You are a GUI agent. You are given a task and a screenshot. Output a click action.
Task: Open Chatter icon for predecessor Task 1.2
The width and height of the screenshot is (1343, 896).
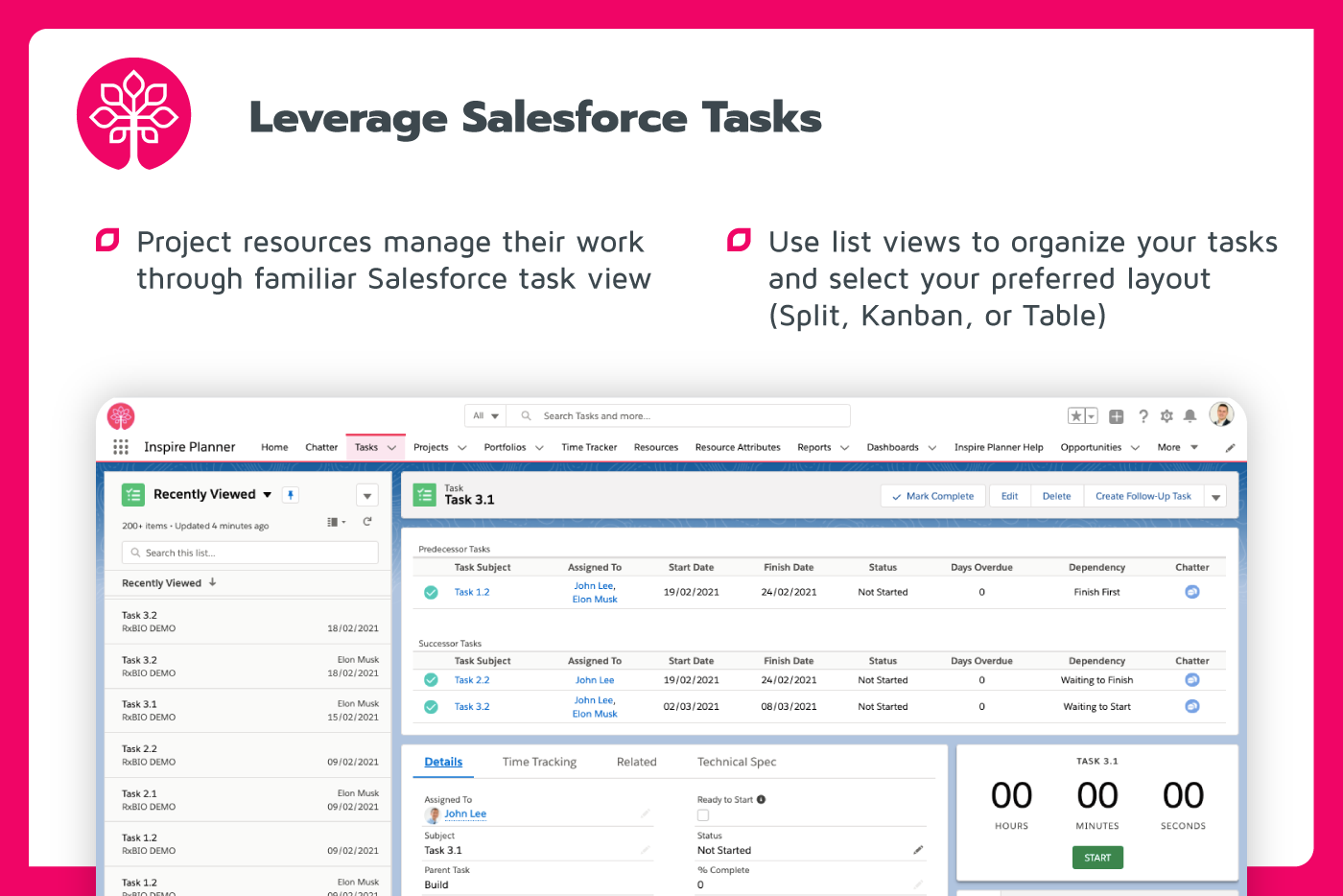point(1192,592)
